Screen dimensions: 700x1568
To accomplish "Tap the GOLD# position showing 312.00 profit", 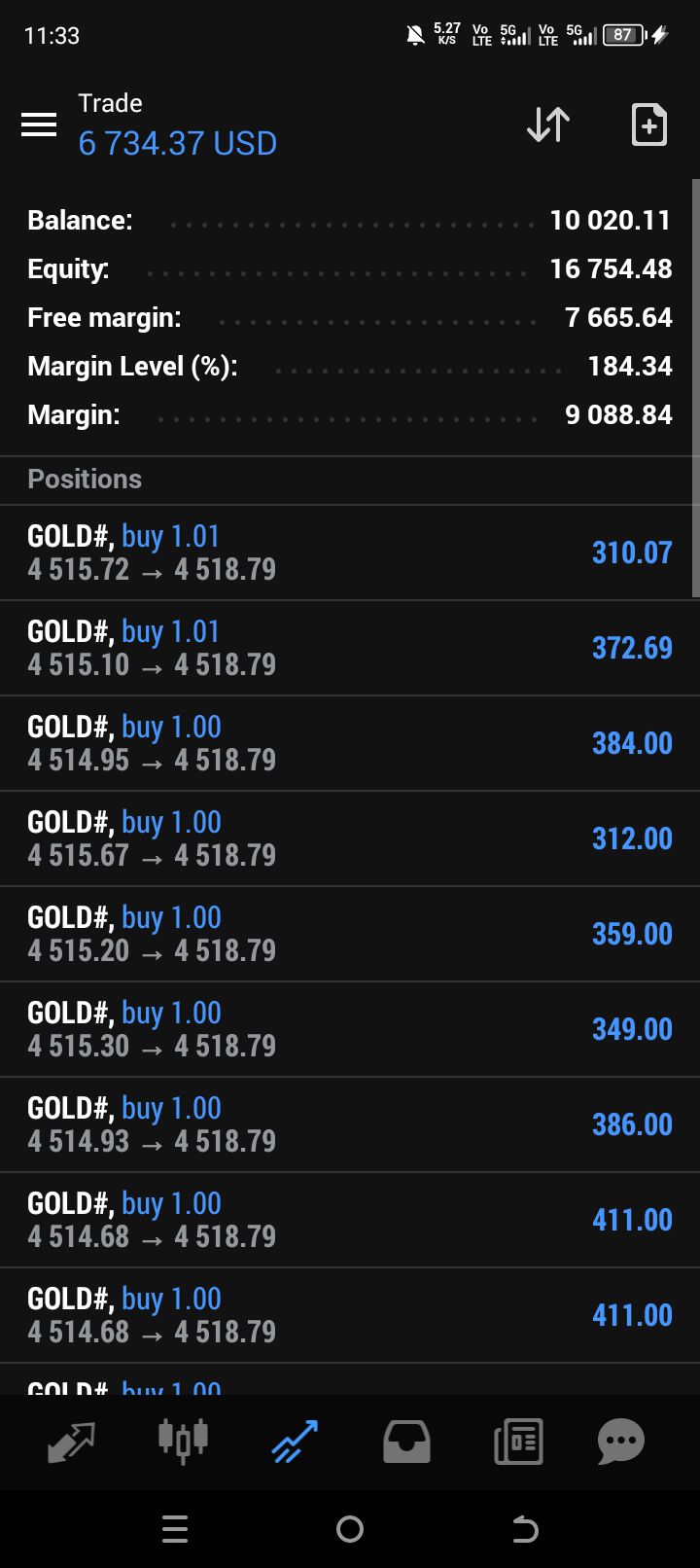I will (350, 838).
